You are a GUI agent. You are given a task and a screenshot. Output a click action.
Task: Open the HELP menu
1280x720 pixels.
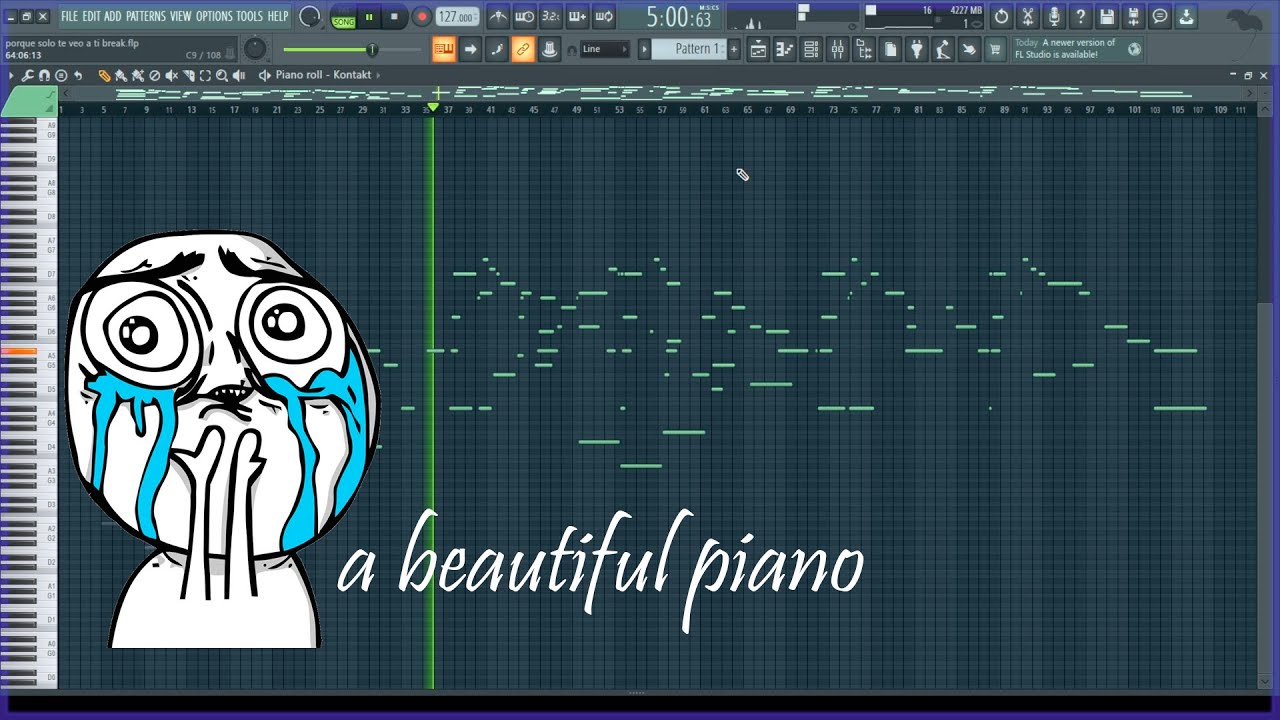click(x=277, y=16)
